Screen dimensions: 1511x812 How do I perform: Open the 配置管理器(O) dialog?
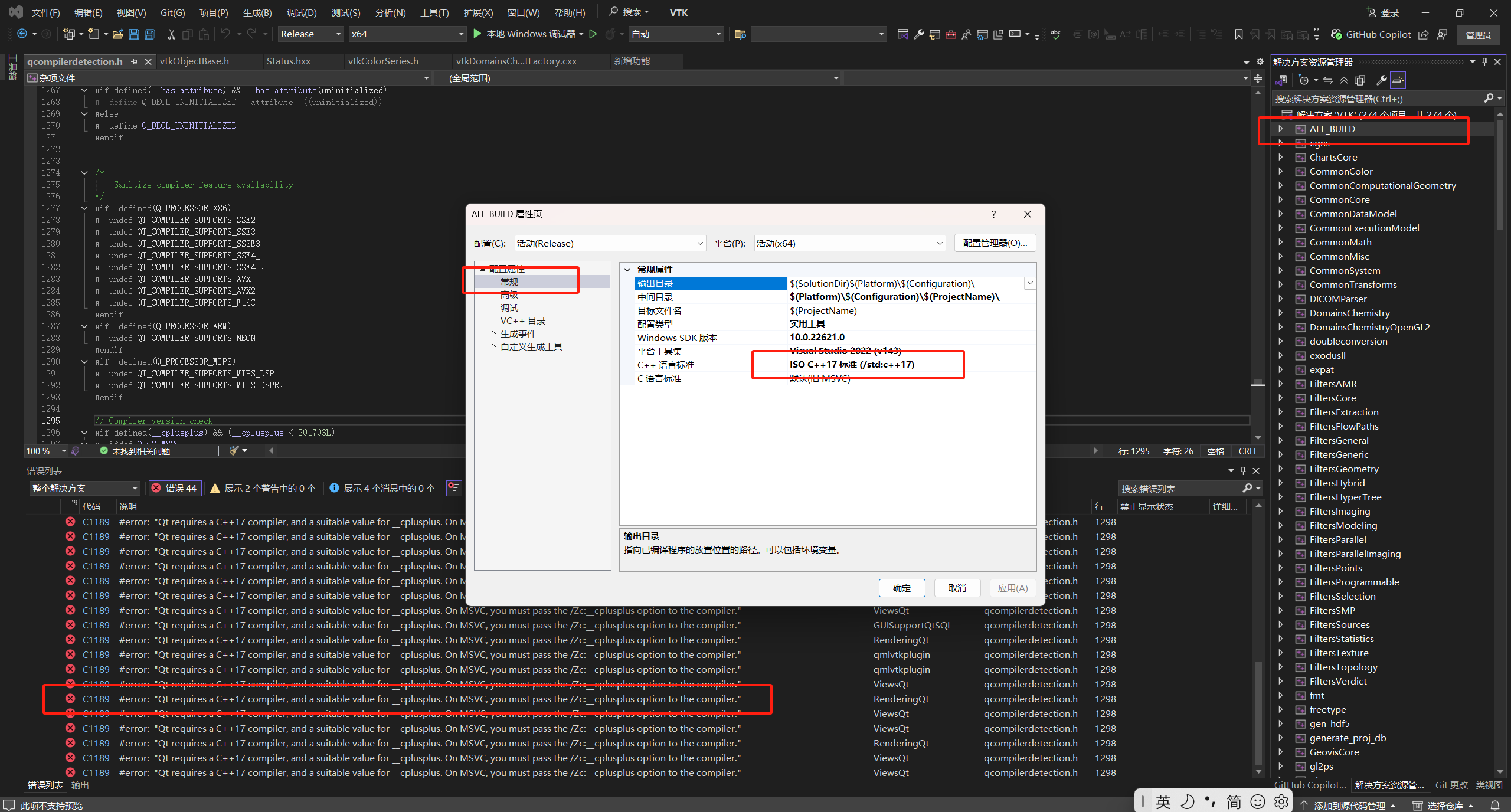[x=995, y=243]
